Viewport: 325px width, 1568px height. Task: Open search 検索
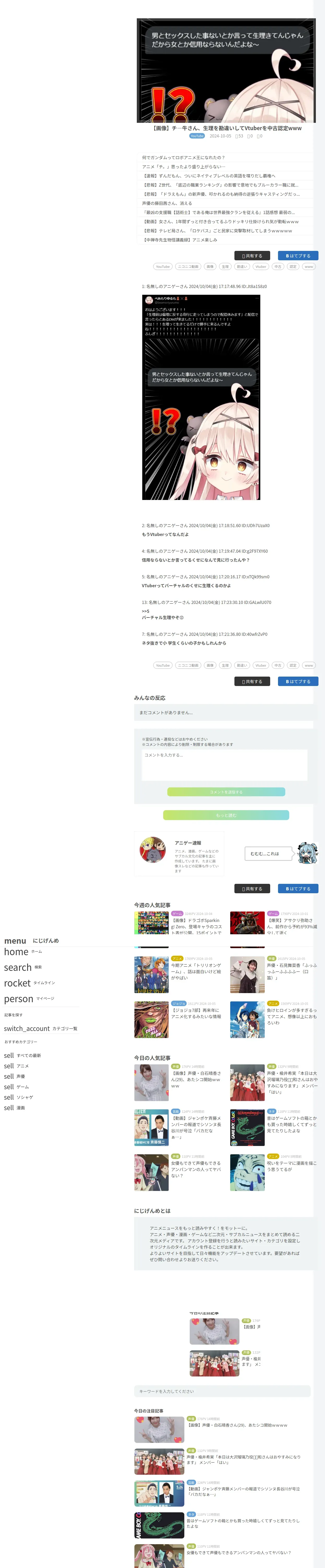pos(23,967)
